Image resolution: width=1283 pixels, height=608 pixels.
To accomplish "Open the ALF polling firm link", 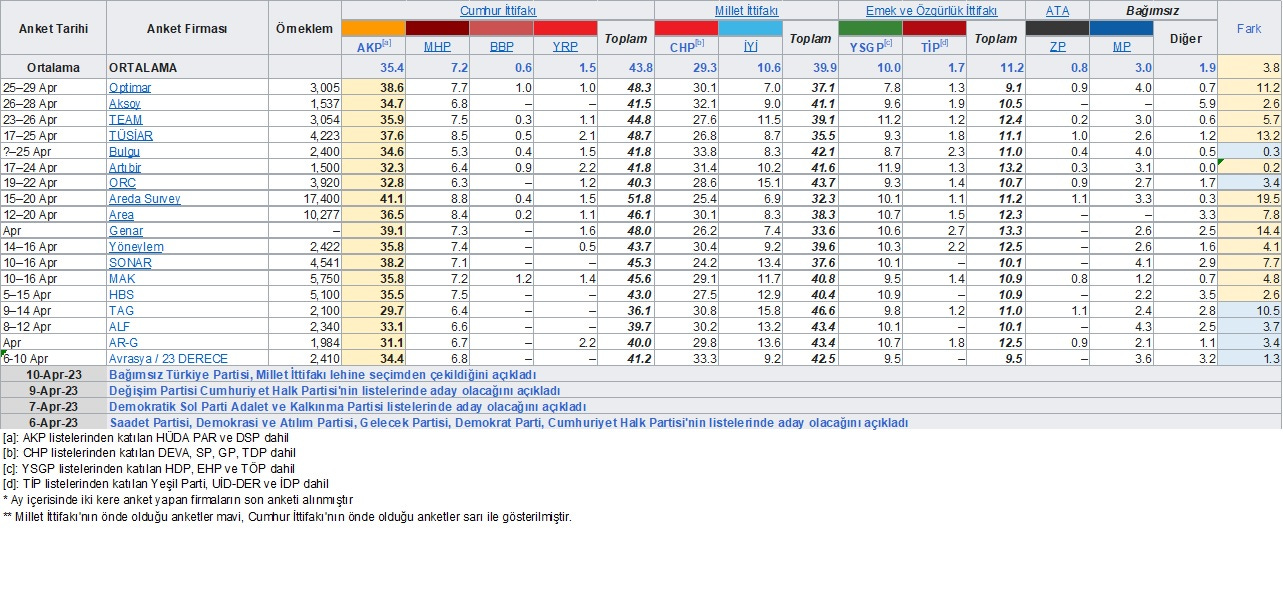I will pyautogui.click(x=121, y=327).
